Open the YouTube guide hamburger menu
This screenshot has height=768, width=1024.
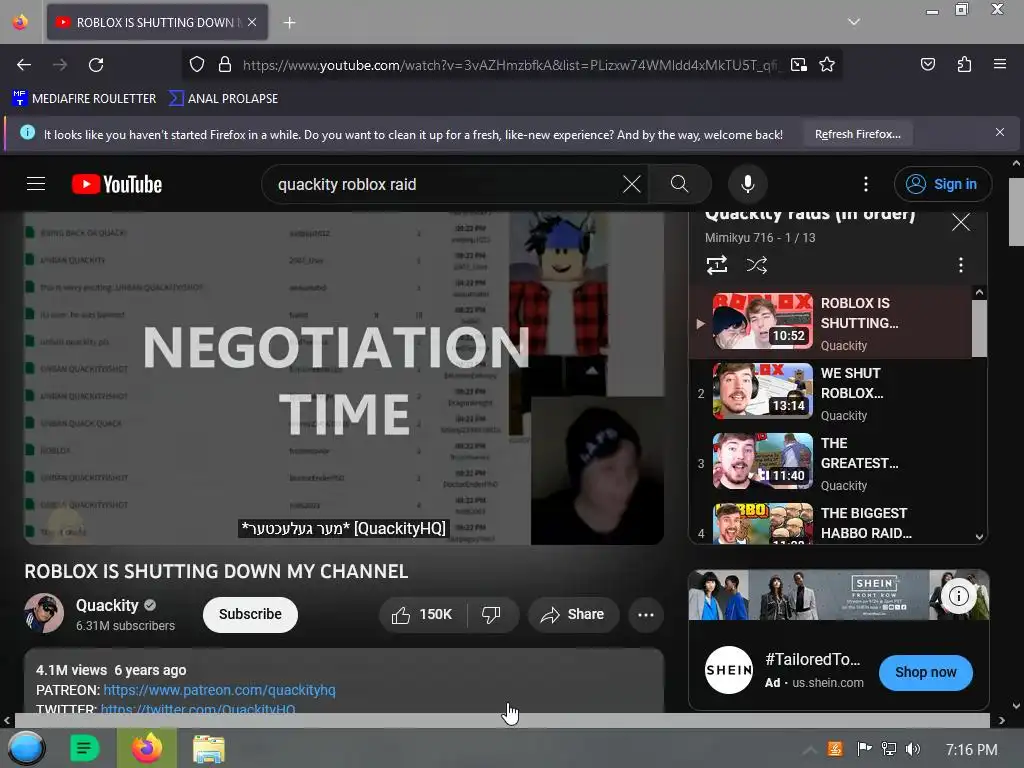(36, 184)
